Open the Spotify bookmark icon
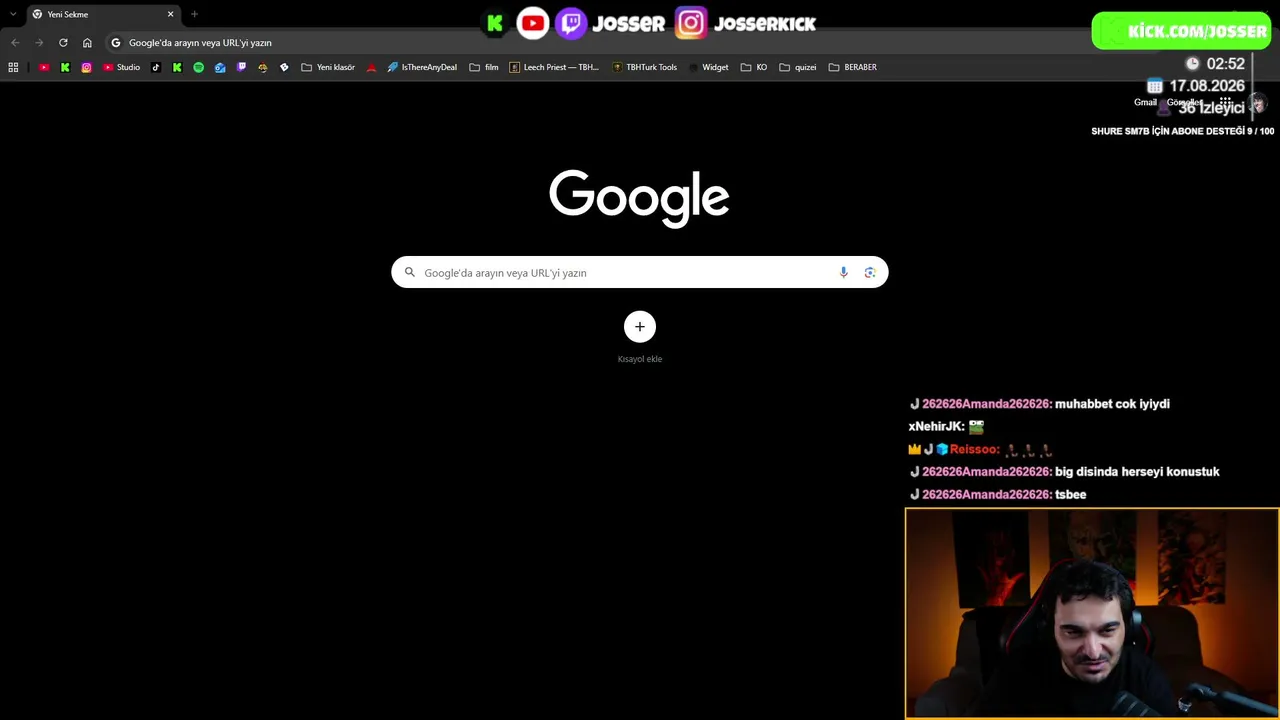The image size is (1280, 720). pos(198,67)
